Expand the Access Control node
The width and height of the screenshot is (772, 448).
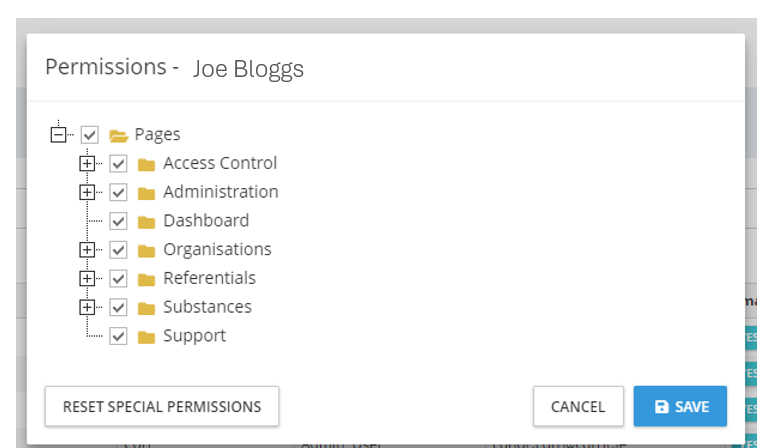pos(88,163)
